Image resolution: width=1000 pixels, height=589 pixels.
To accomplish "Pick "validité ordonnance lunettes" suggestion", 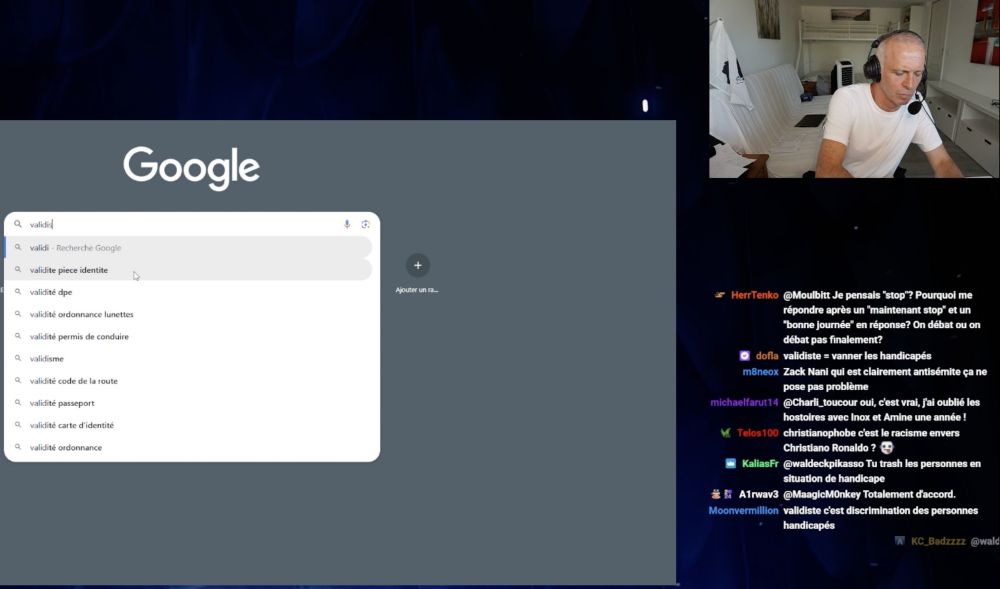I will tap(189, 314).
